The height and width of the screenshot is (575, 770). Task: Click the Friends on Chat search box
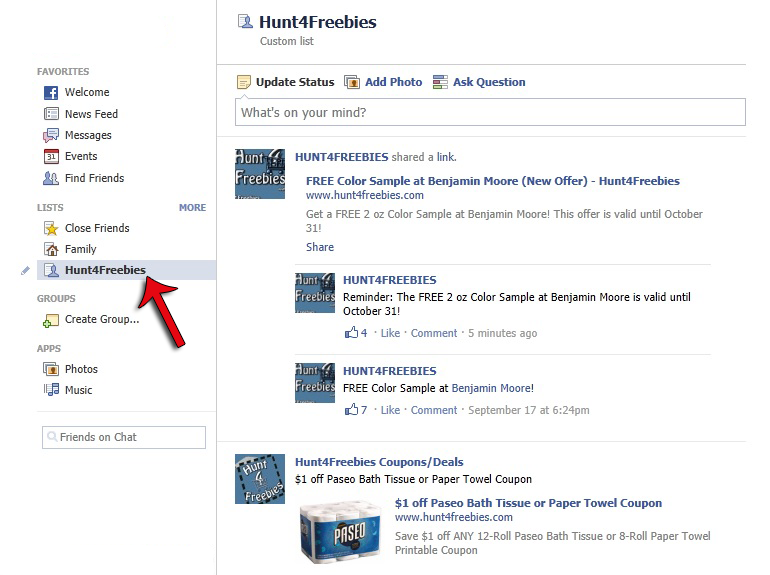coord(124,437)
